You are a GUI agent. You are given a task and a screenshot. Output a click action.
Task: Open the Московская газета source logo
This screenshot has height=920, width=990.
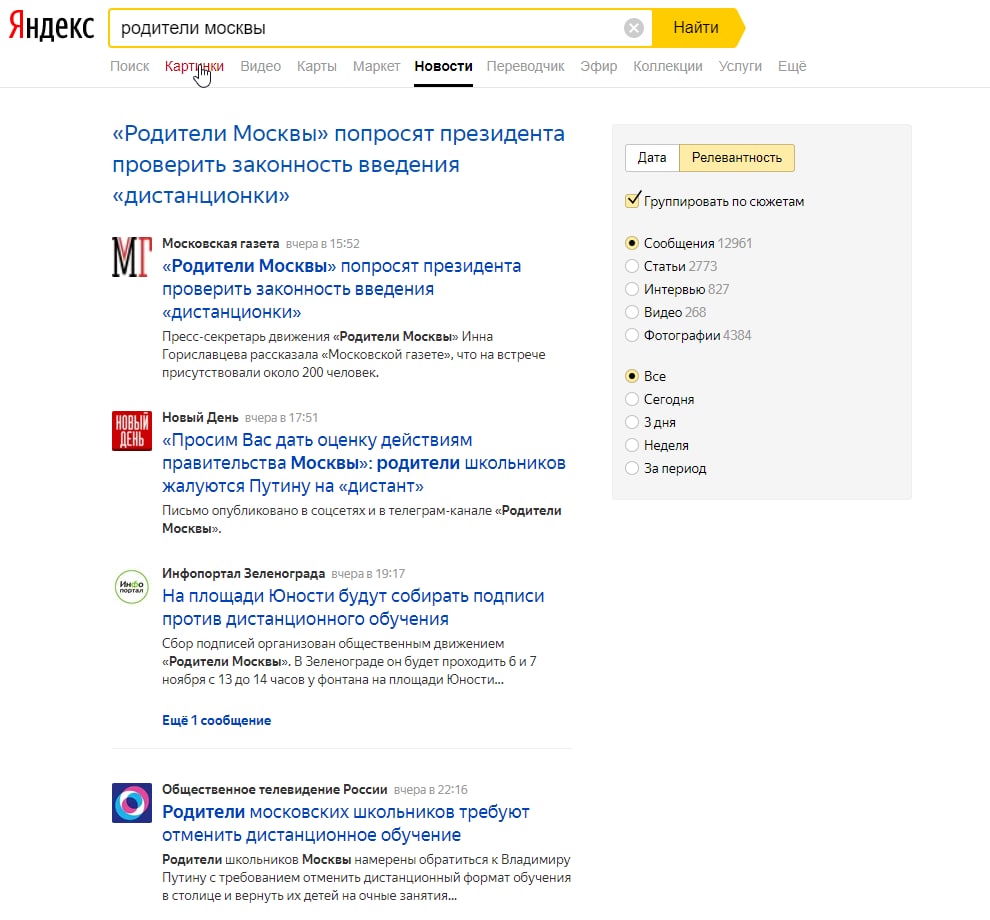(x=132, y=257)
